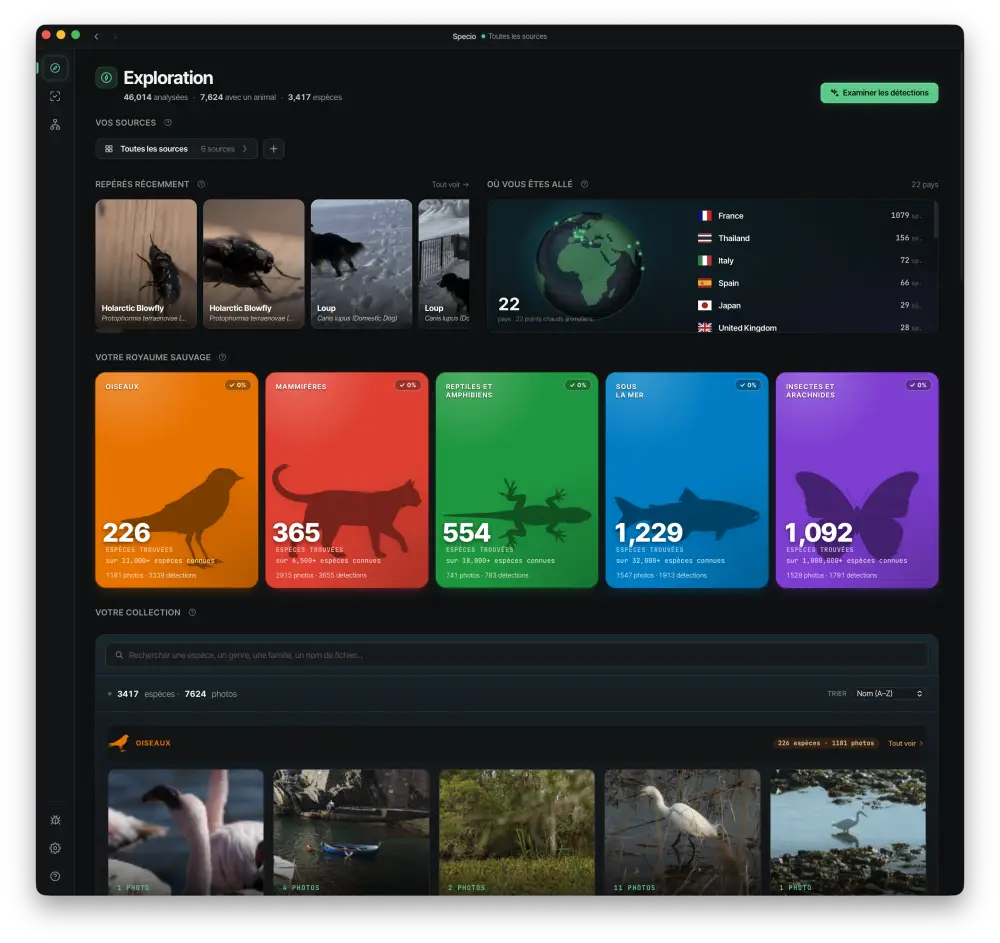Show info for Vos Sources section
Viewport: 1000px width, 943px height.
point(168,122)
